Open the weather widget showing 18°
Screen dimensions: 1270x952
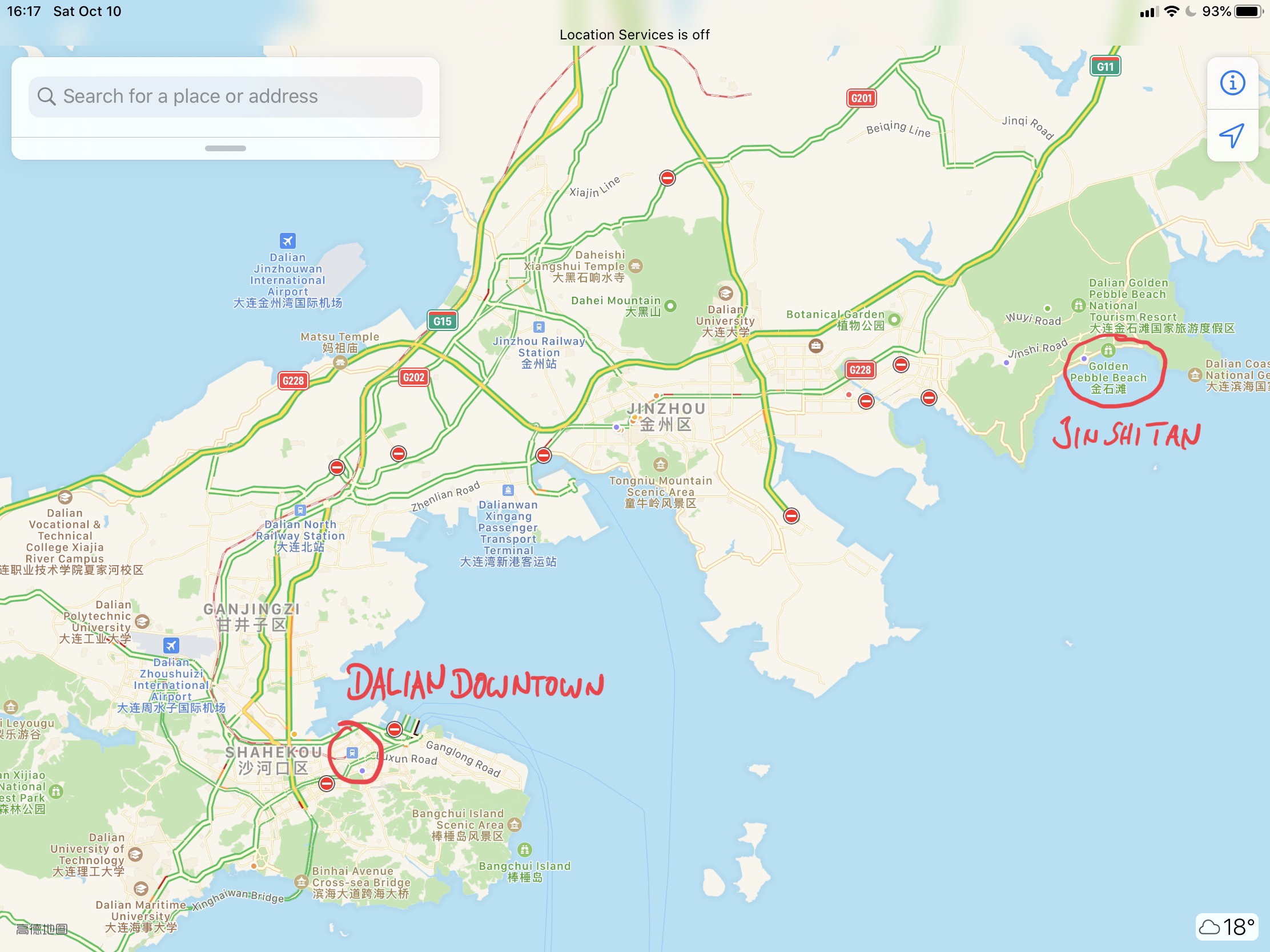click(x=1227, y=927)
